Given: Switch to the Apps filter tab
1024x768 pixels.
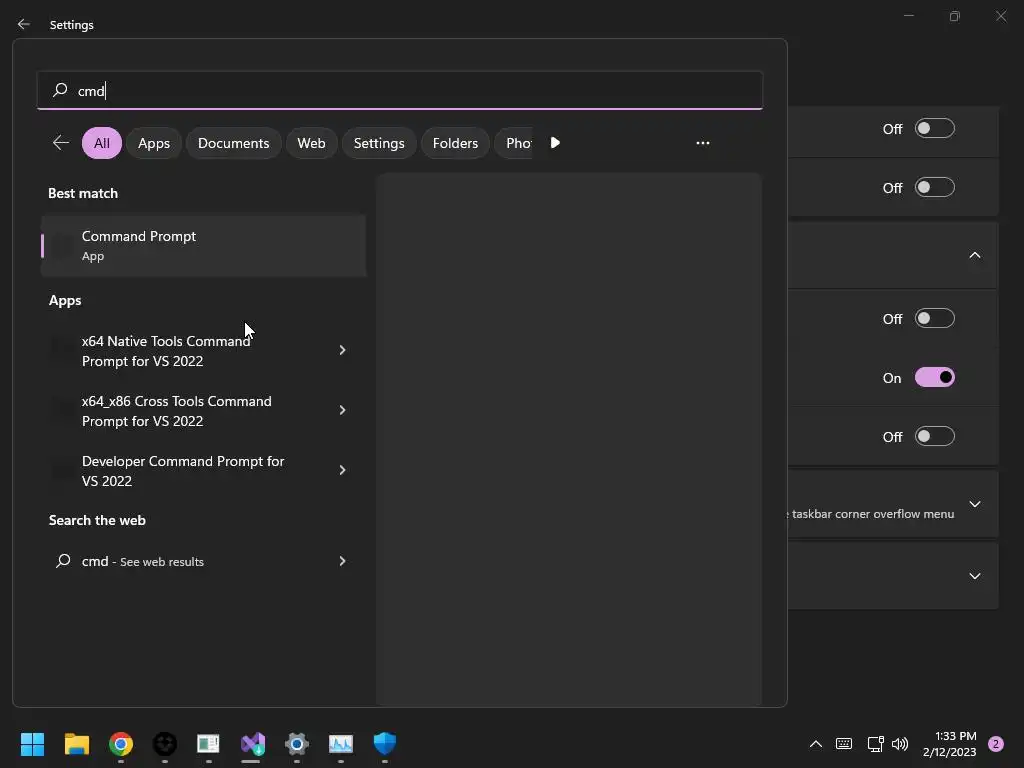Looking at the screenshot, I should click(x=154, y=143).
